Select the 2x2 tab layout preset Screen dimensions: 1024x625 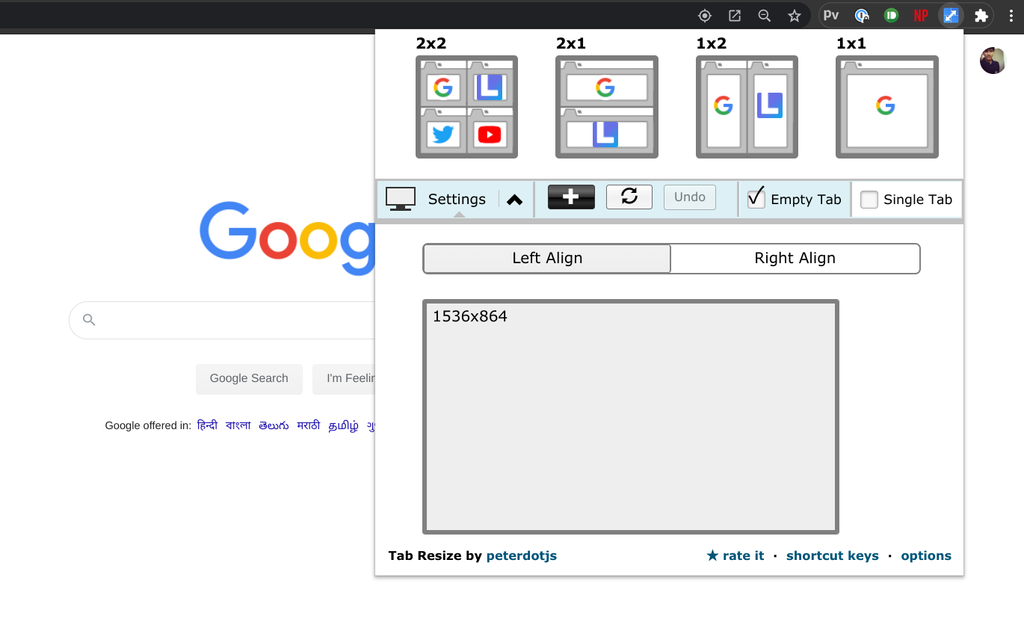467,107
